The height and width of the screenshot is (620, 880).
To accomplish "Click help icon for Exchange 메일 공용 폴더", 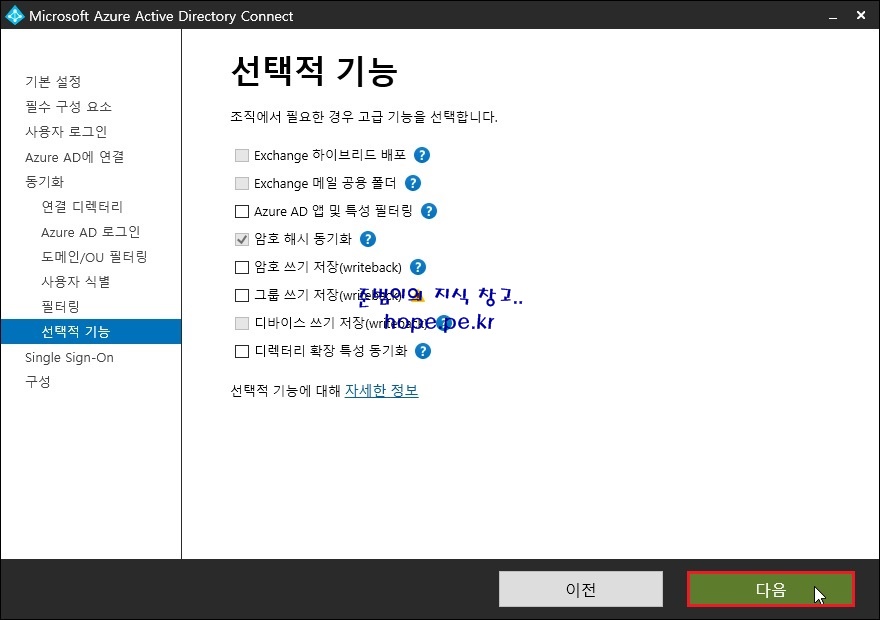I will tap(412, 183).
